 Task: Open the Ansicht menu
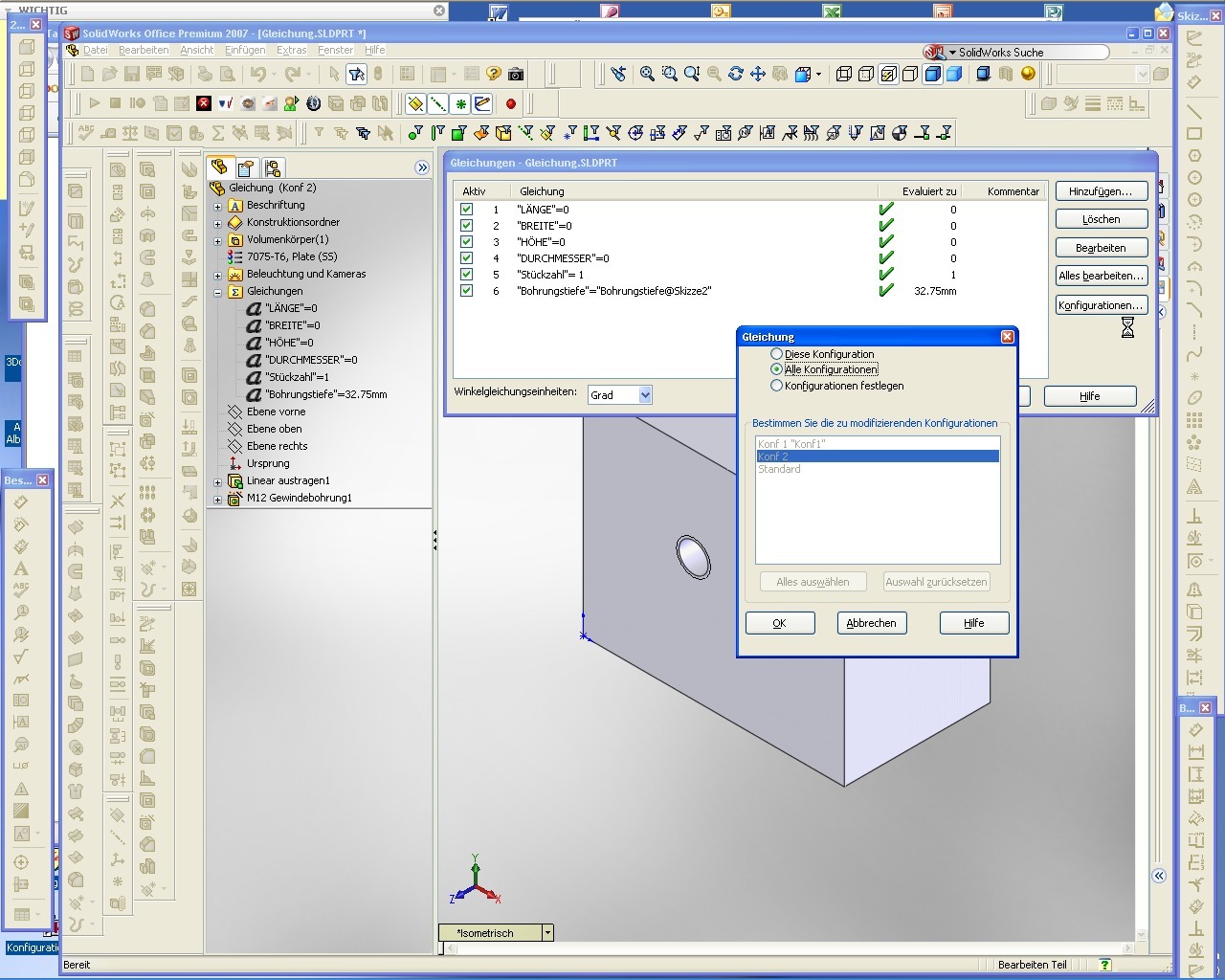coord(196,50)
